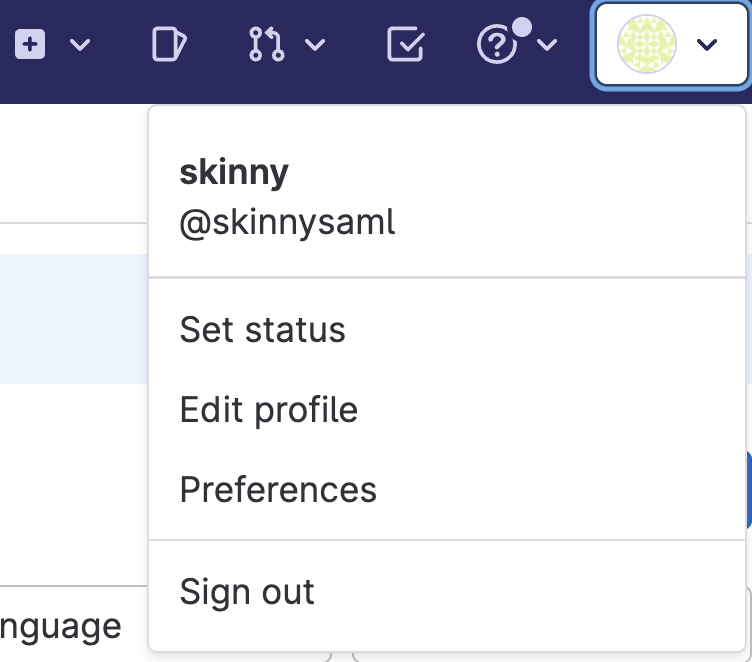Sign out of the account
This screenshot has height=662, width=752.
coord(247,592)
